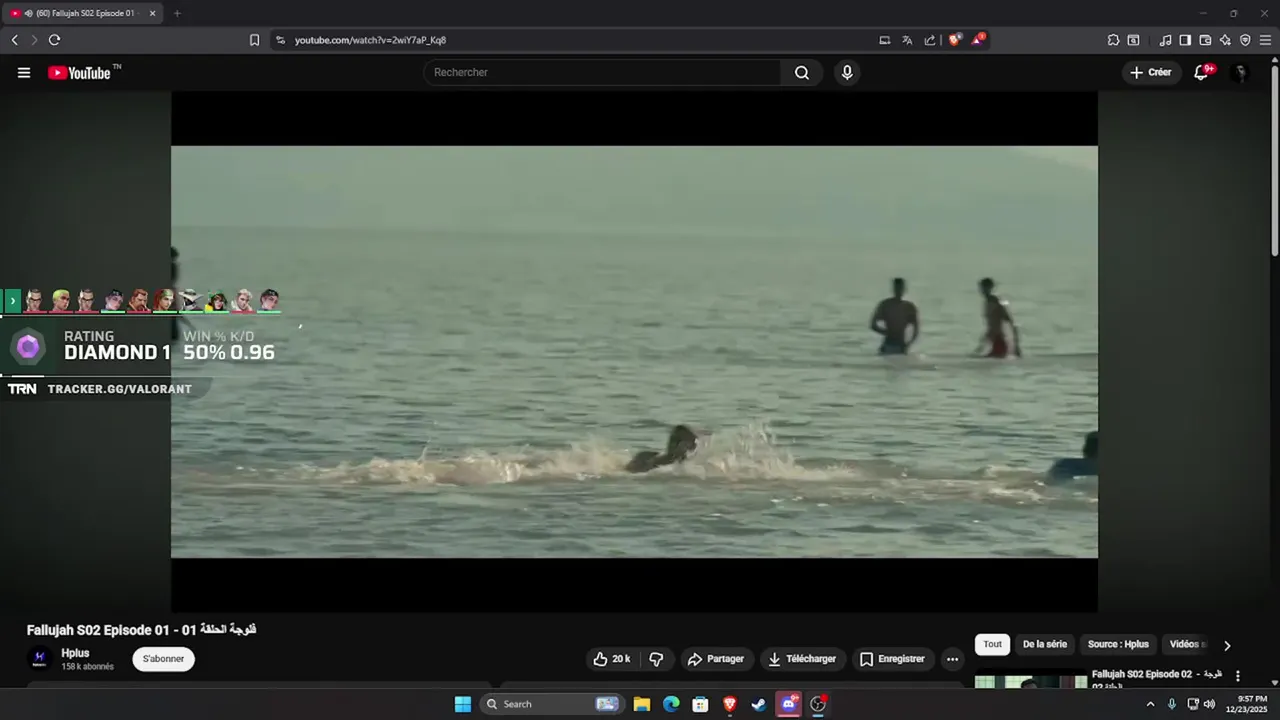Open options menu for Fallujah S02 Episode 02
This screenshot has height=720, width=1280.
pos(1238,676)
